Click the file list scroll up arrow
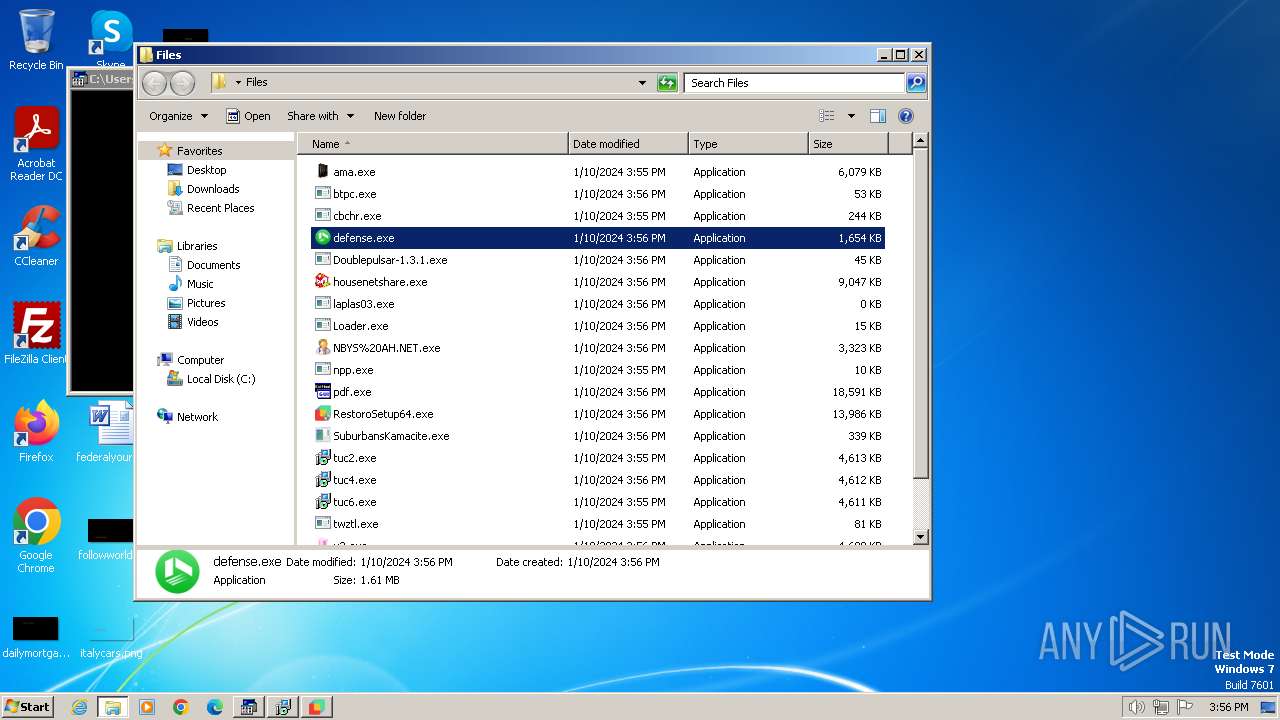 [921, 141]
